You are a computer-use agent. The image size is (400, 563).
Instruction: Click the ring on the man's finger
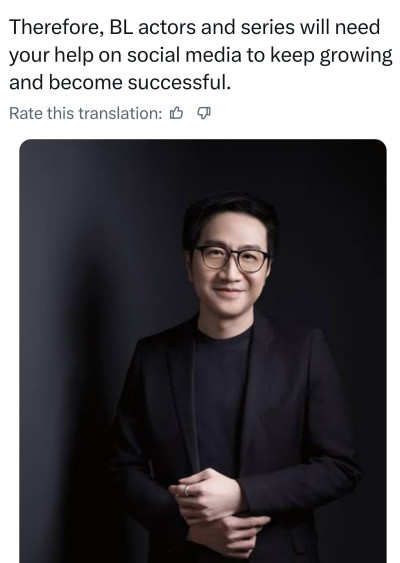(x=186, y=490)
